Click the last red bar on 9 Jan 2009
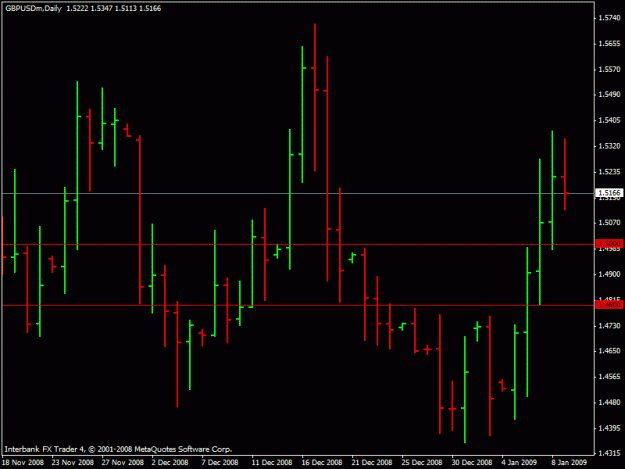The width and height of the screenshot is (625, 469). (565, 174)
